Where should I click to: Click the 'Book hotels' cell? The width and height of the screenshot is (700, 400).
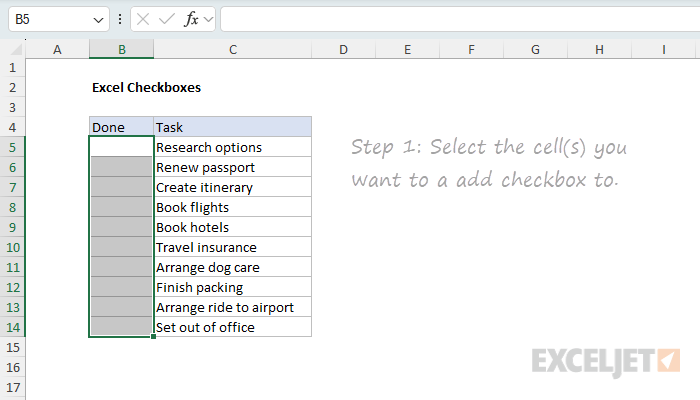click(x=233, y=228)
